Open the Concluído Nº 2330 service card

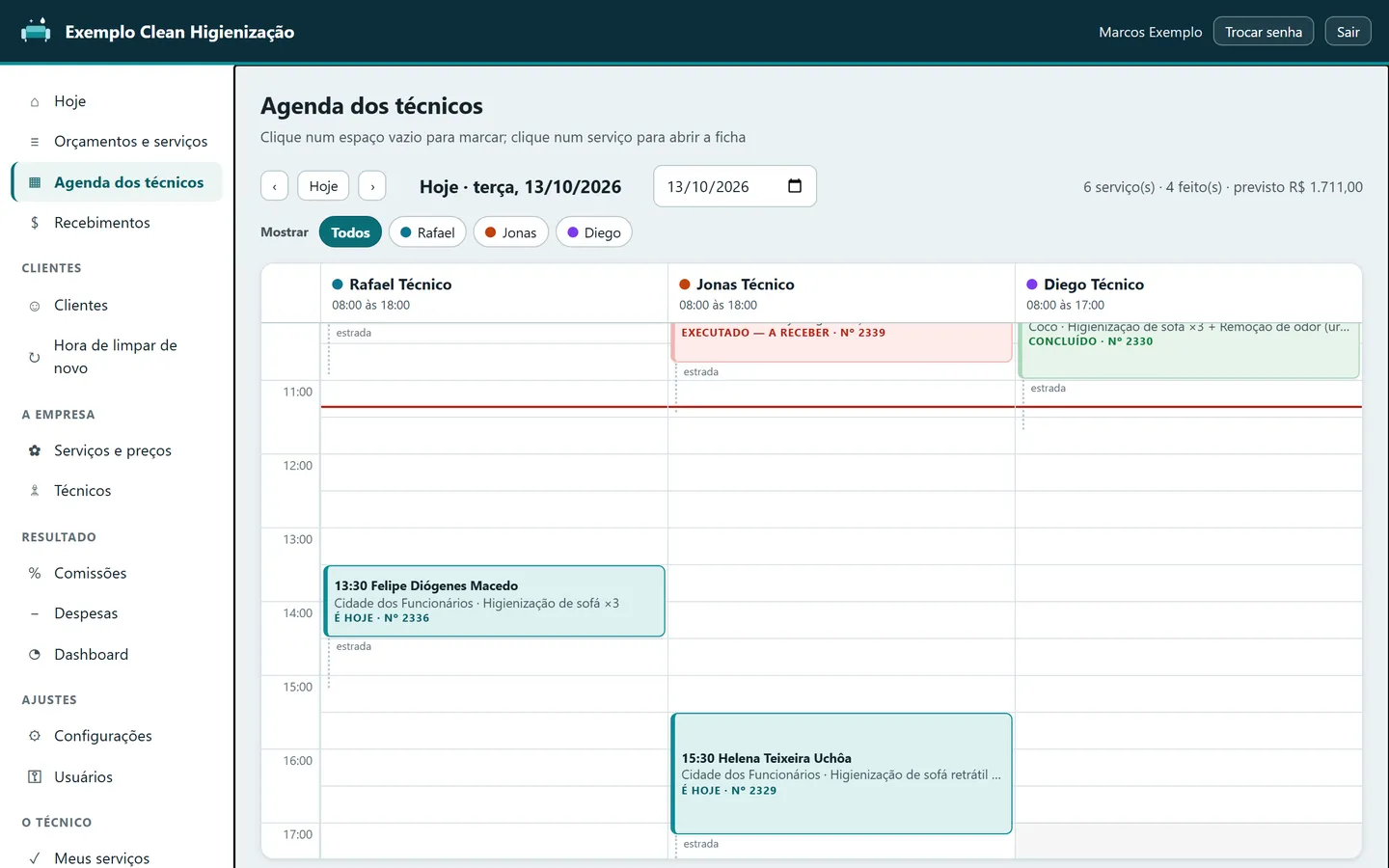tap(1188, 350)
